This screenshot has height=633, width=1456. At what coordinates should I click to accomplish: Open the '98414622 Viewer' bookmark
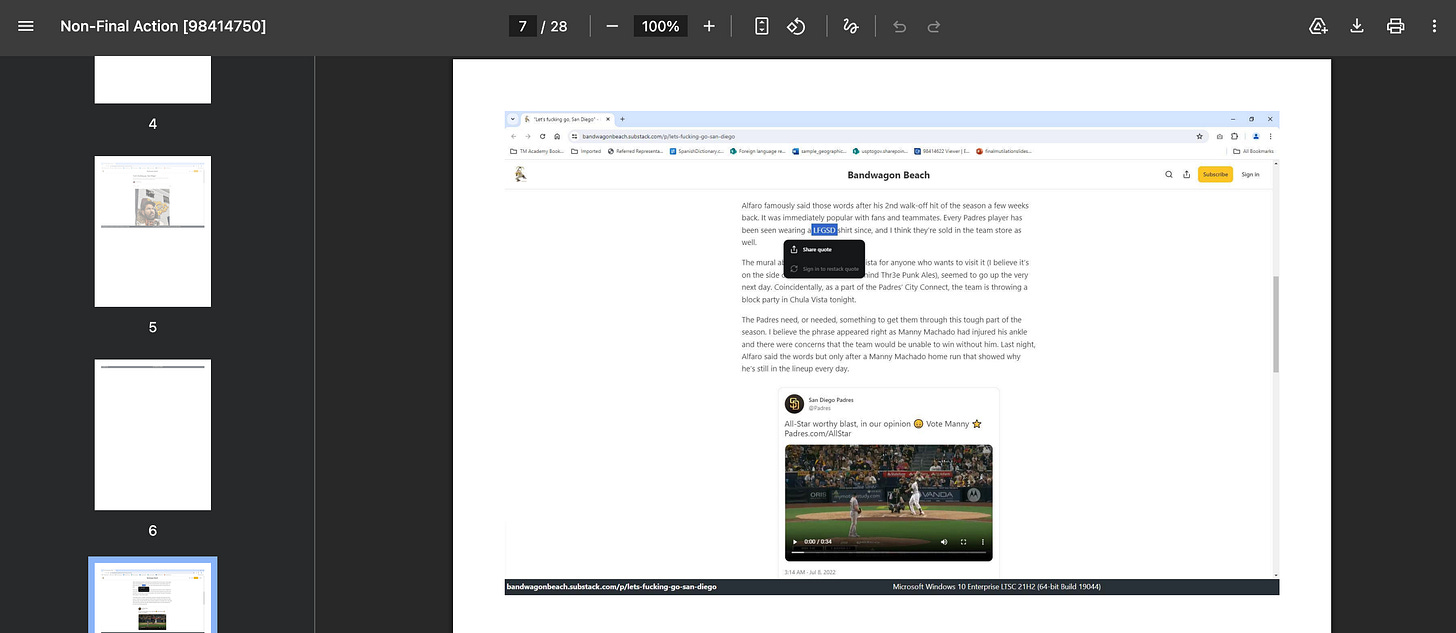click(x=942, y=151)
